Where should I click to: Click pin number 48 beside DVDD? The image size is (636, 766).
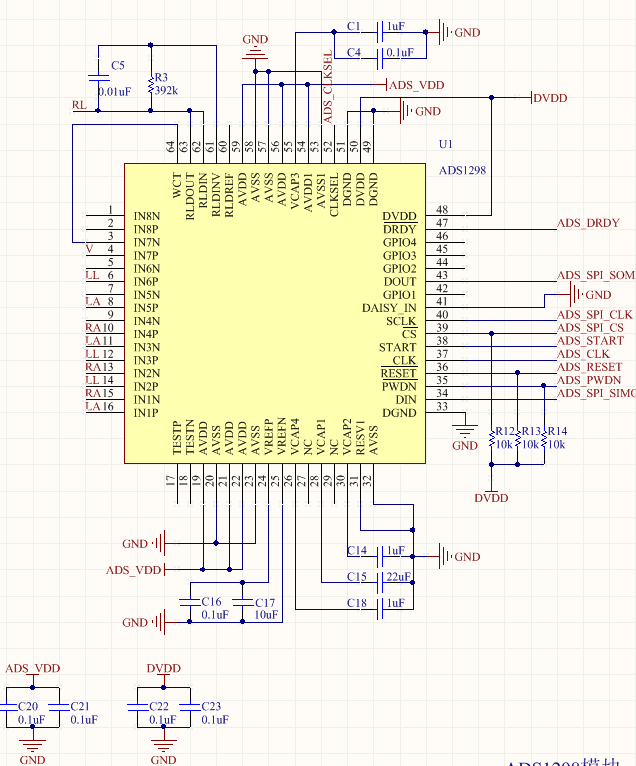coord(442,210)
